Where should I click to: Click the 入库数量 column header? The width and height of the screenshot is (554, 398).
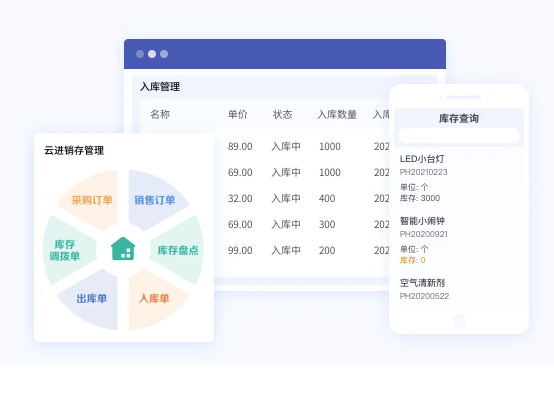point(337,115)
